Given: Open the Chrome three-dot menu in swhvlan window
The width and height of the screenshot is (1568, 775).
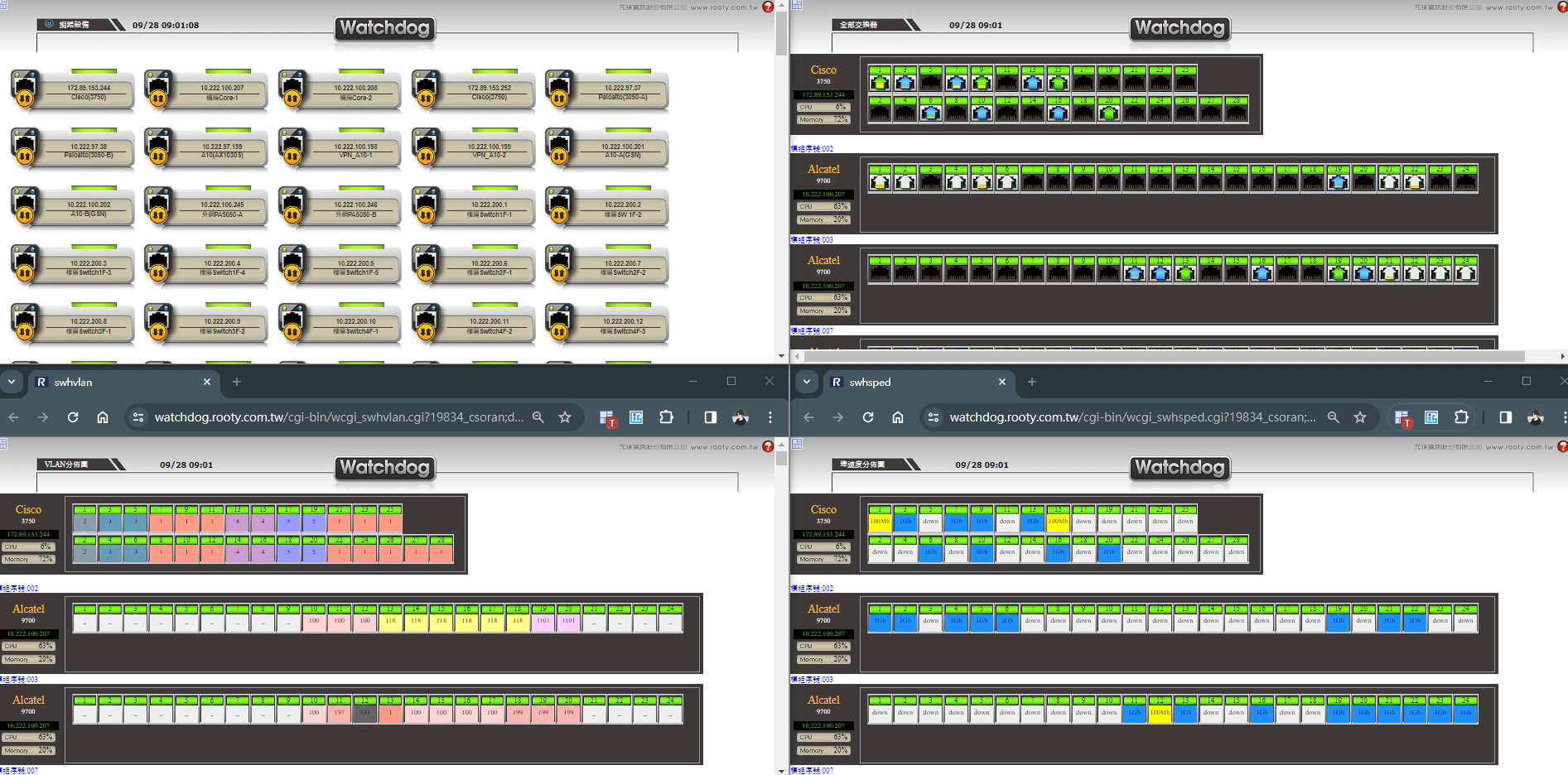Looking at the screenshot, I should point(770,417).
